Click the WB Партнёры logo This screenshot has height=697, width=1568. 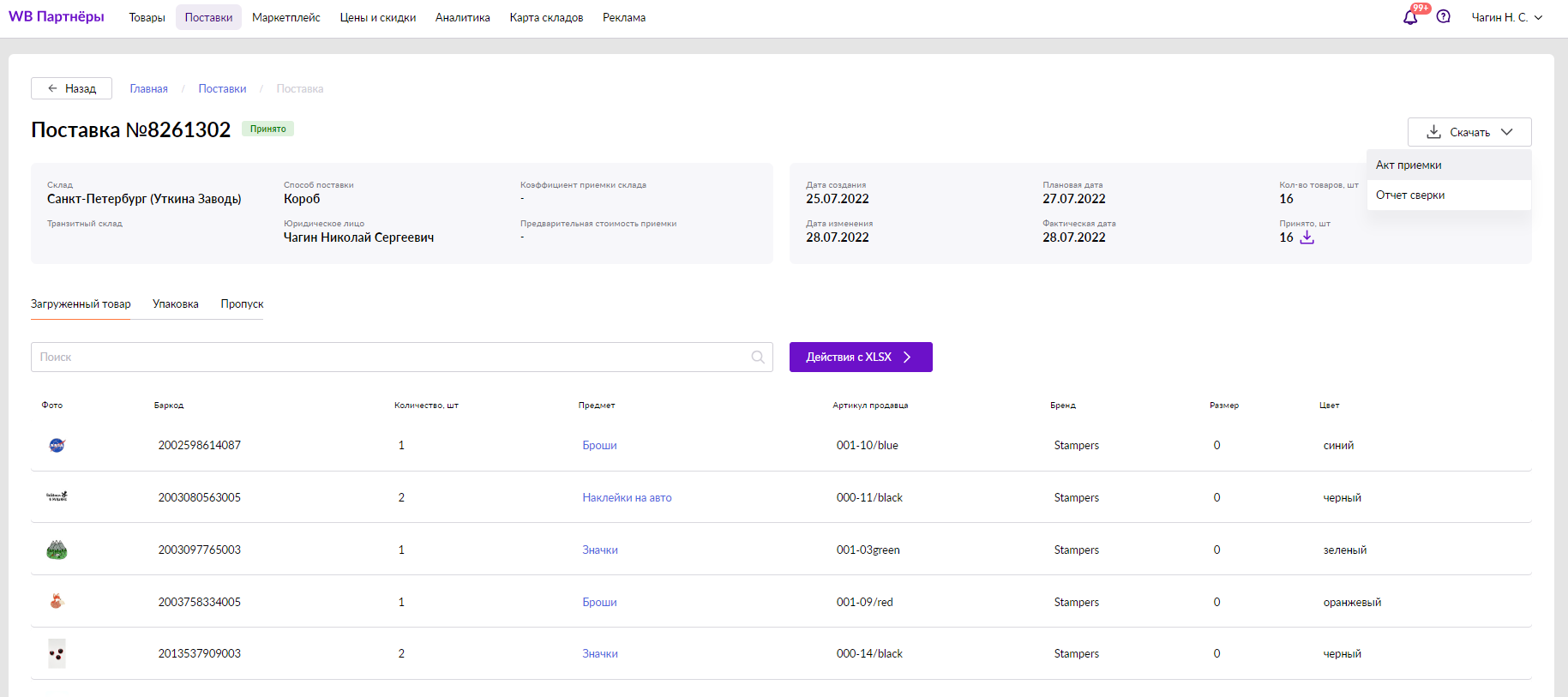click(x=57, y=17)
